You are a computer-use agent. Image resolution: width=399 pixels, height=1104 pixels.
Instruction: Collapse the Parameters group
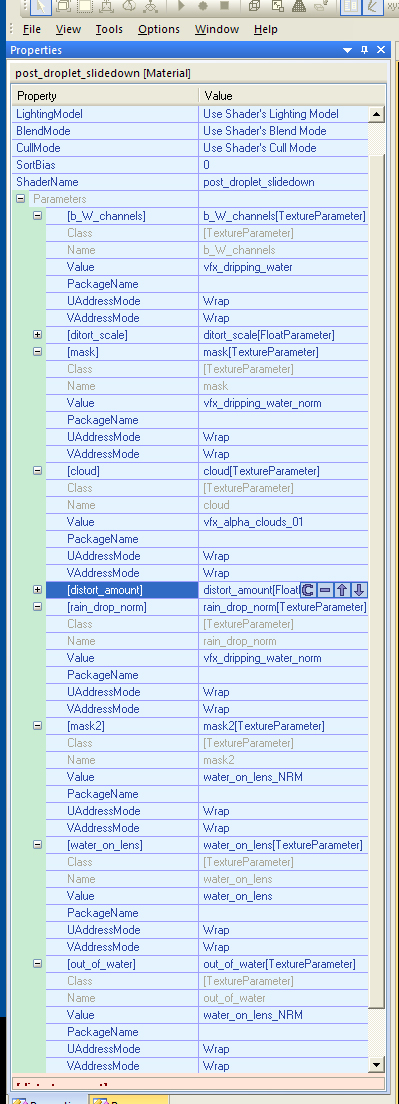point(19,199)
